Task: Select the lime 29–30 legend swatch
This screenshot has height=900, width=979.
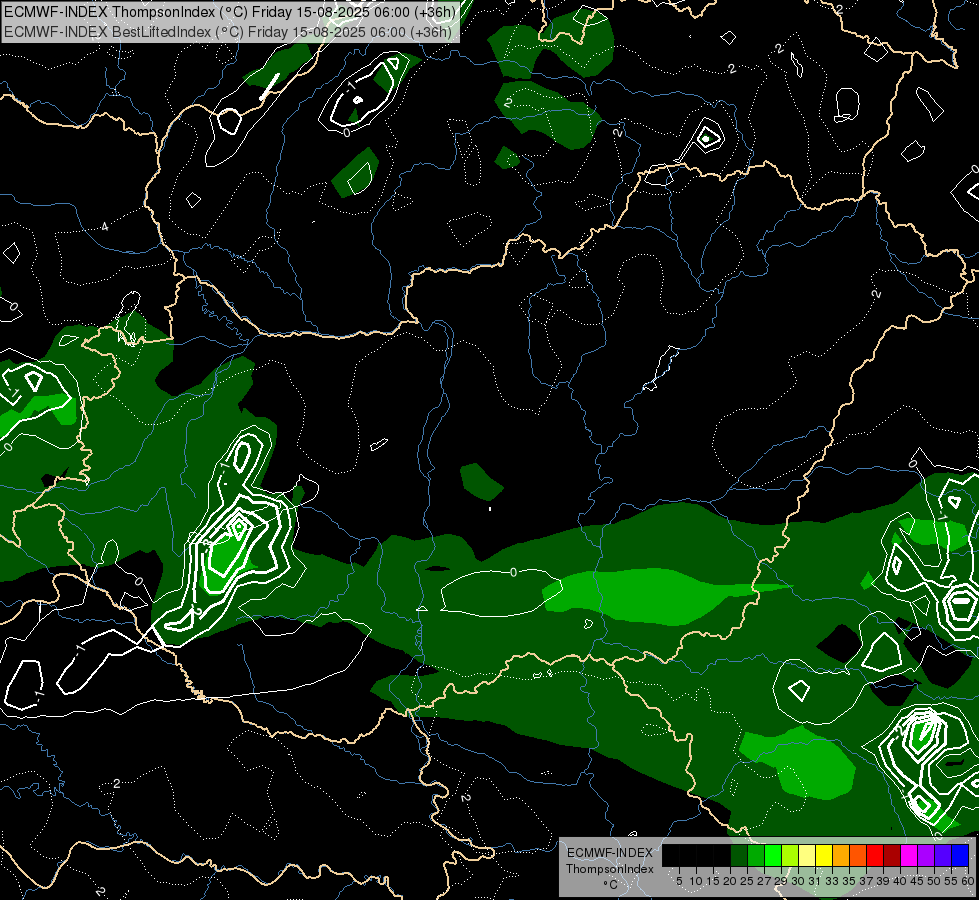Action: point(790,855)
